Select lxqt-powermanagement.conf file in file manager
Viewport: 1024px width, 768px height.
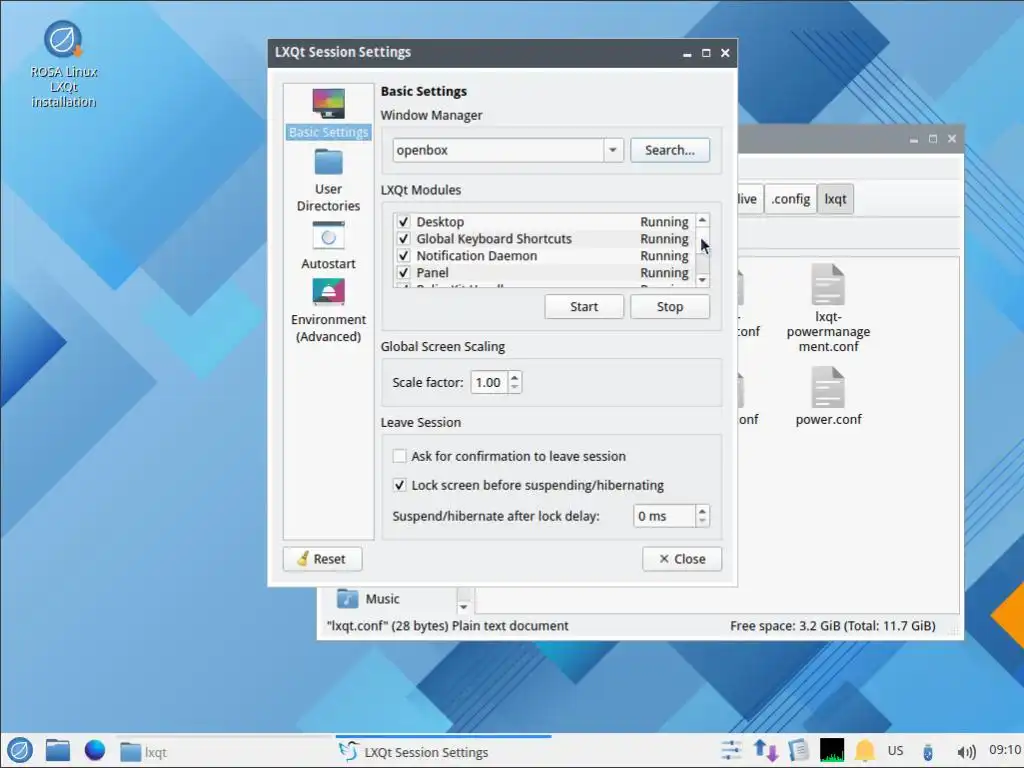coord(828,308)
